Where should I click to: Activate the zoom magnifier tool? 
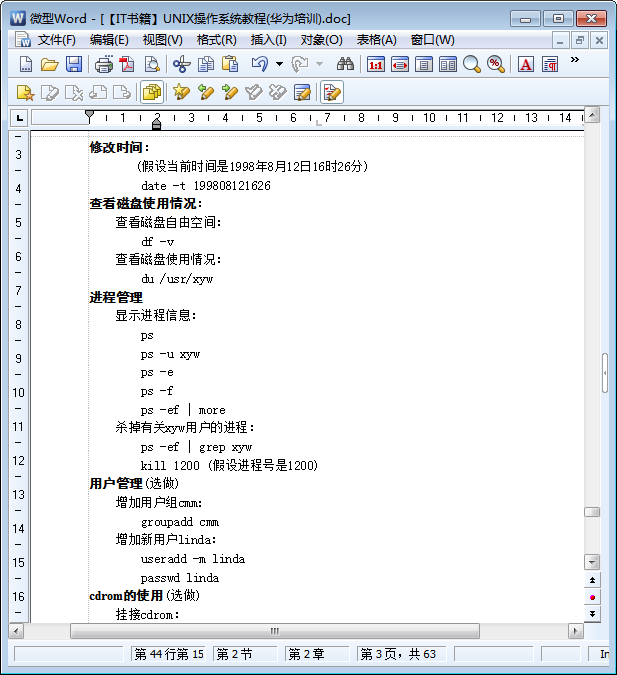[472, 65]
